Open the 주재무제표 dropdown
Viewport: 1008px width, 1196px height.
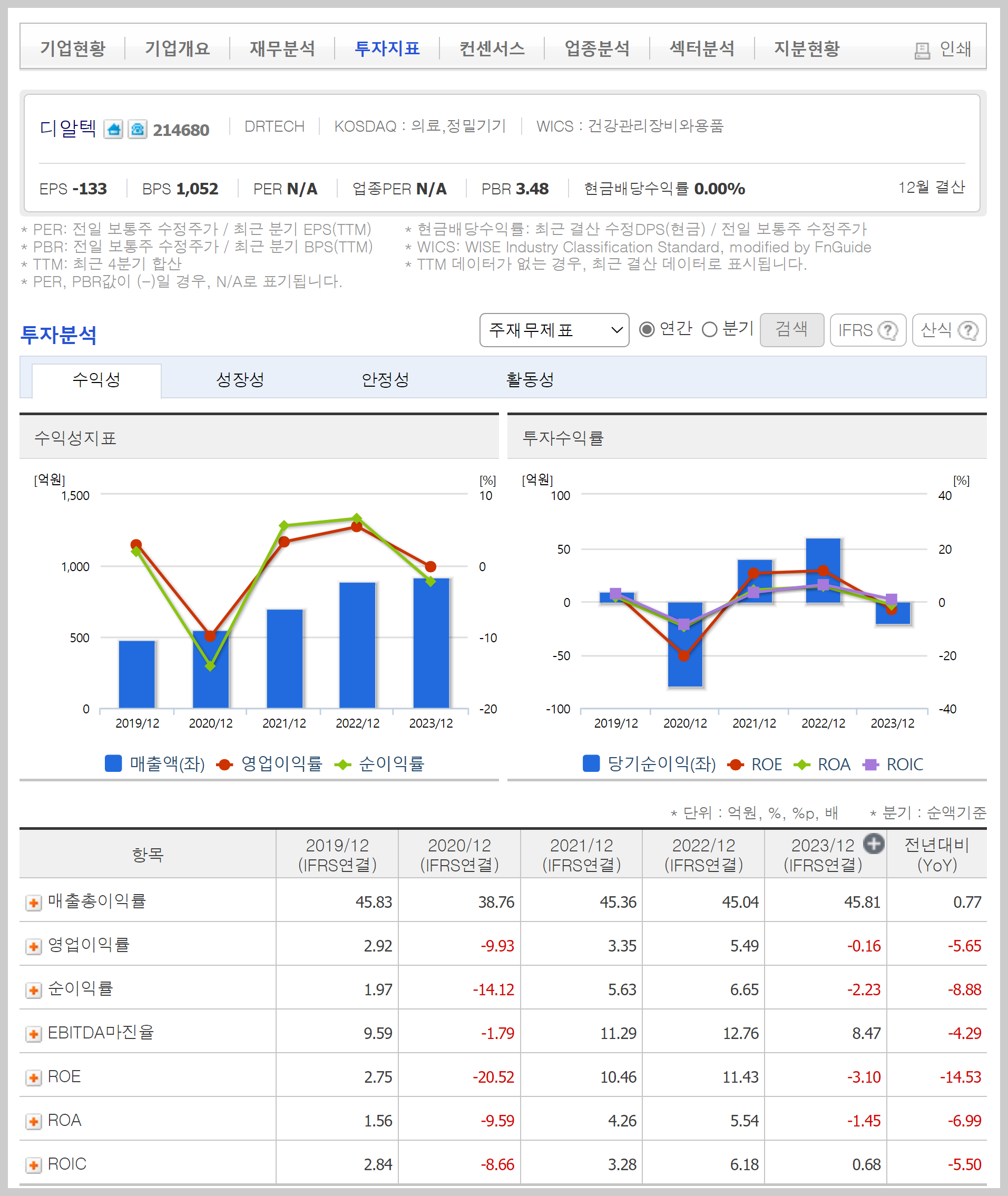tap(554, 330)
